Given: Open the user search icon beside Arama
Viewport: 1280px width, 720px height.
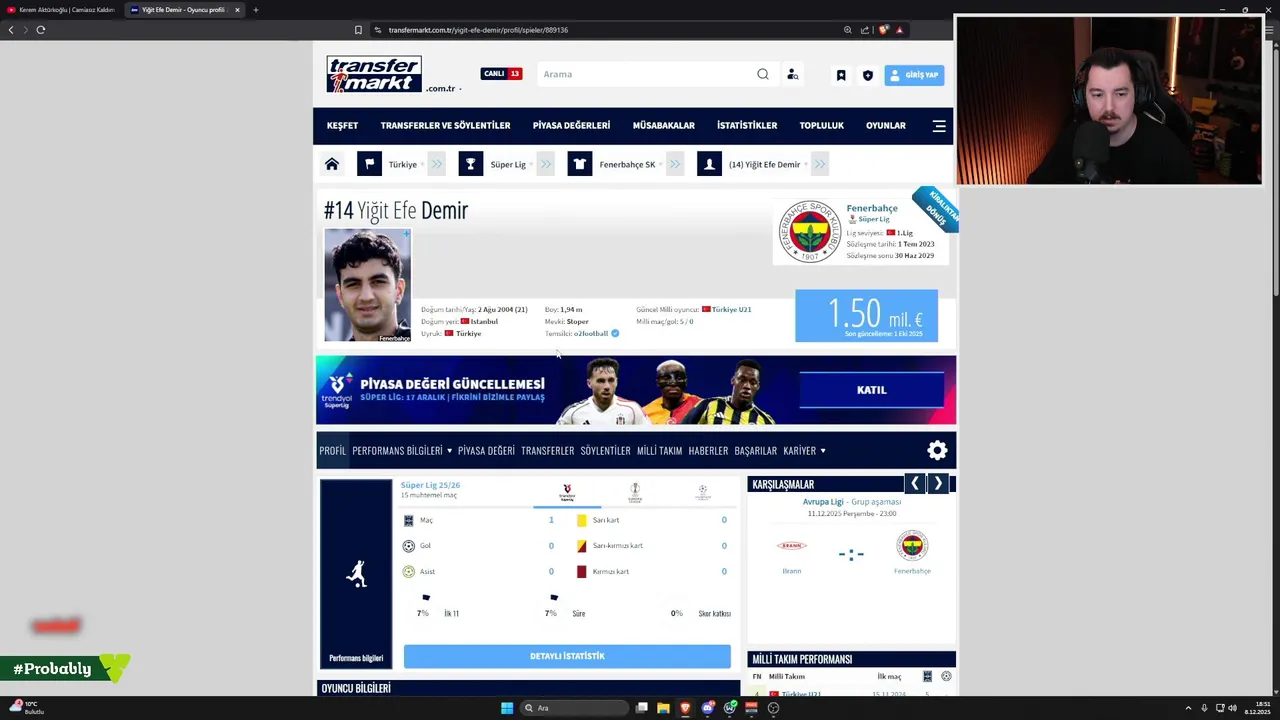Looking at the screenshot, I should [792, 74].
